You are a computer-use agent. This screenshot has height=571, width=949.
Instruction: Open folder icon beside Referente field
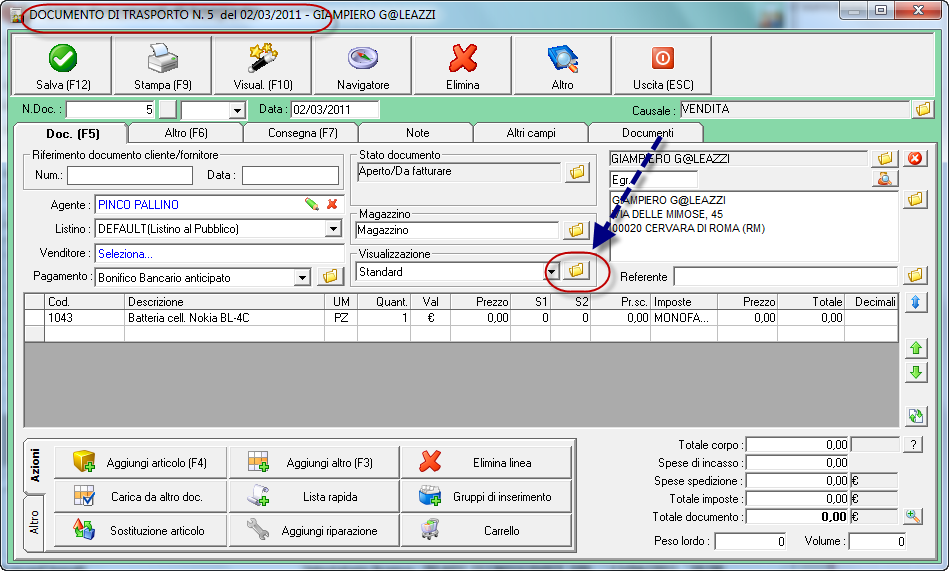[916, 276]
